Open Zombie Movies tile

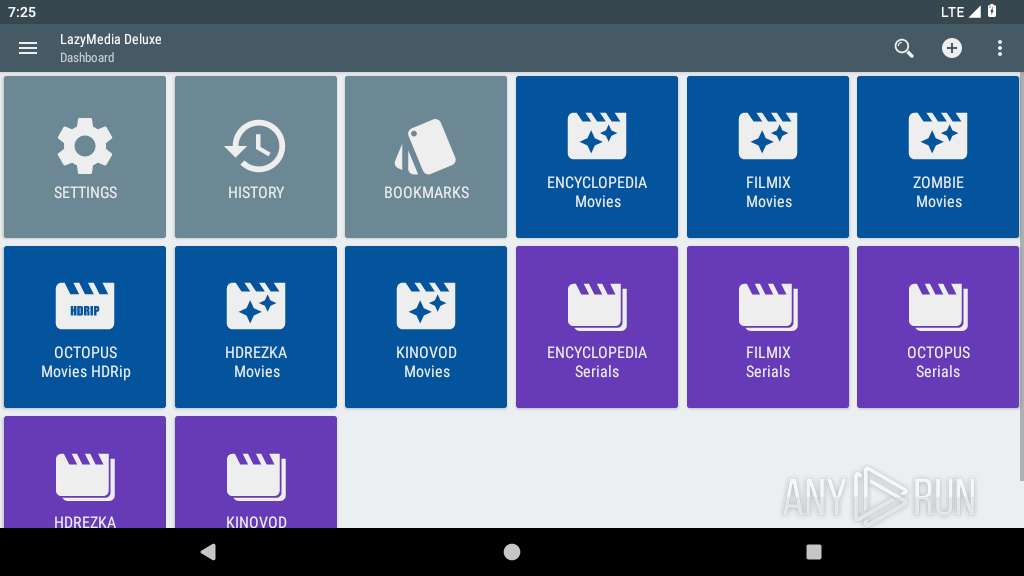pyautogui.click(x=938, y=157)
